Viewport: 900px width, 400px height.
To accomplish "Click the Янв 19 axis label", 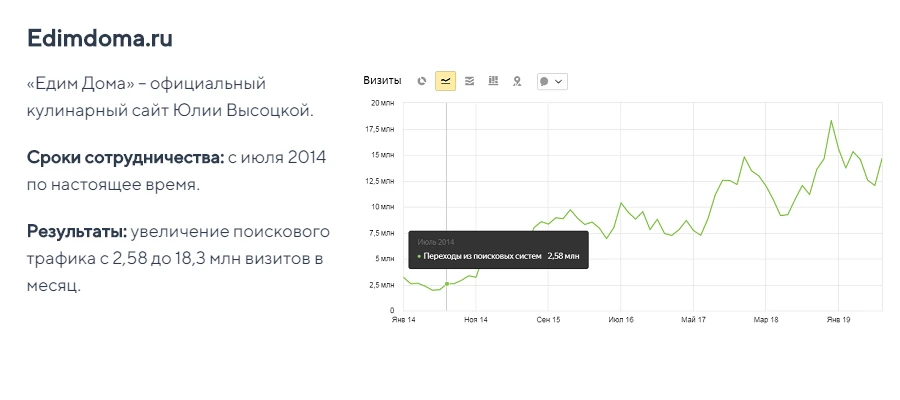I will 839,320.
